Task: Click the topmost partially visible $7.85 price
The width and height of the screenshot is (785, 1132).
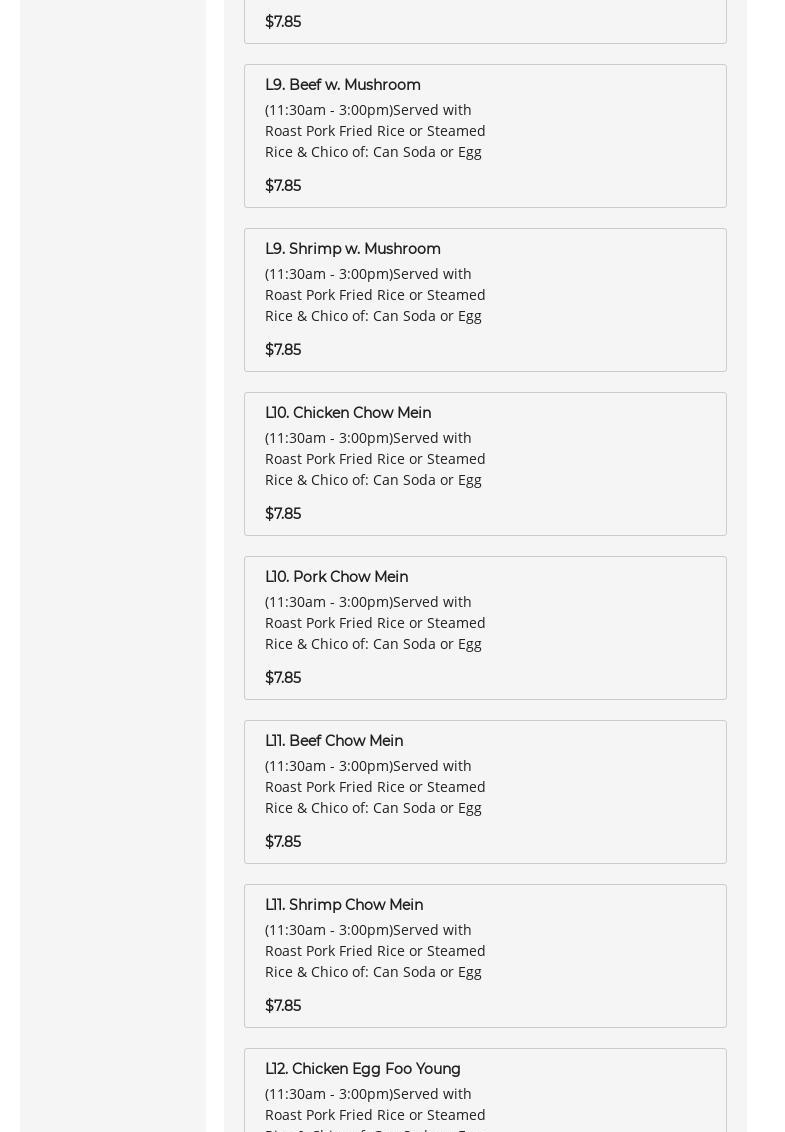Action: 283,22
